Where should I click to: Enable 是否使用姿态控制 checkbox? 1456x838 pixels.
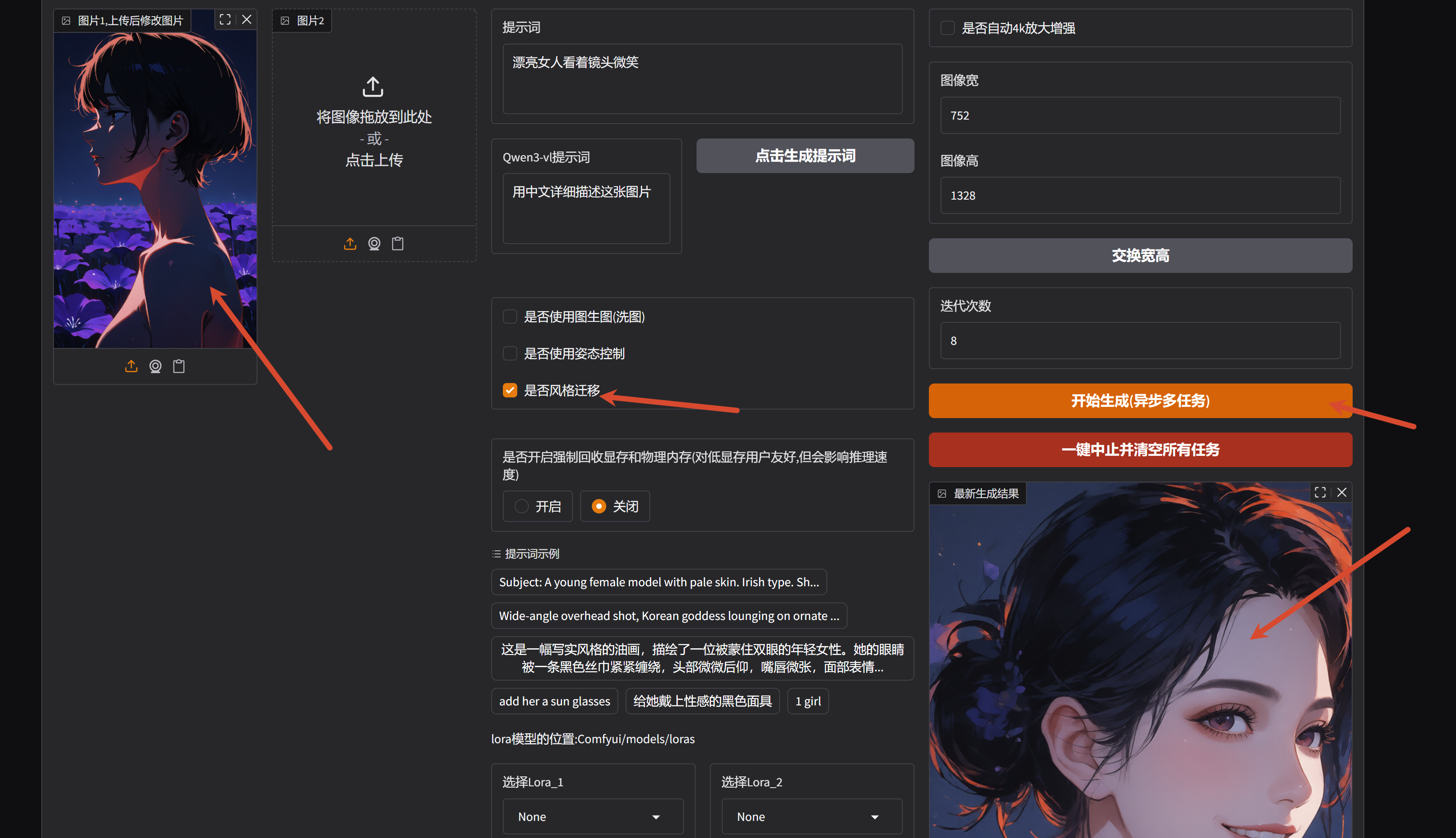point(510,353)
